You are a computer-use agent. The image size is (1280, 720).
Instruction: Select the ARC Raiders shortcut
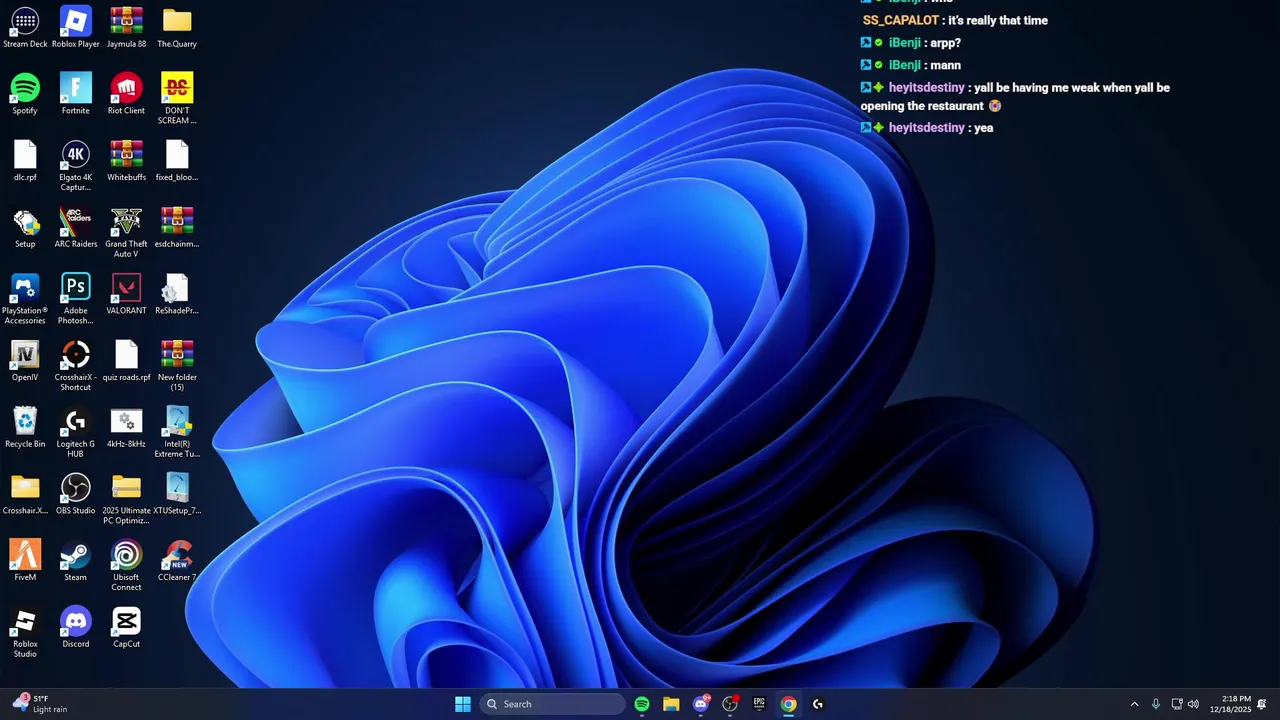pos(76,227)
